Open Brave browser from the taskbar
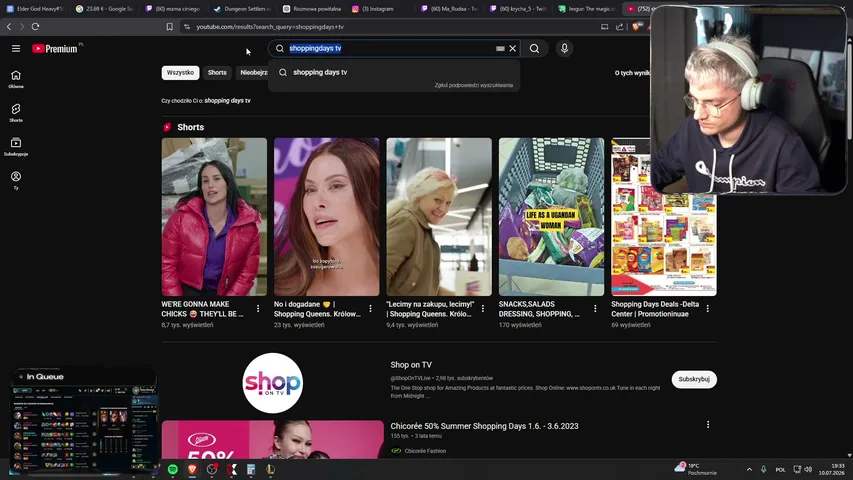Image resolution: width=853 pixels, height=480 pixels. (x=192, y=469)
